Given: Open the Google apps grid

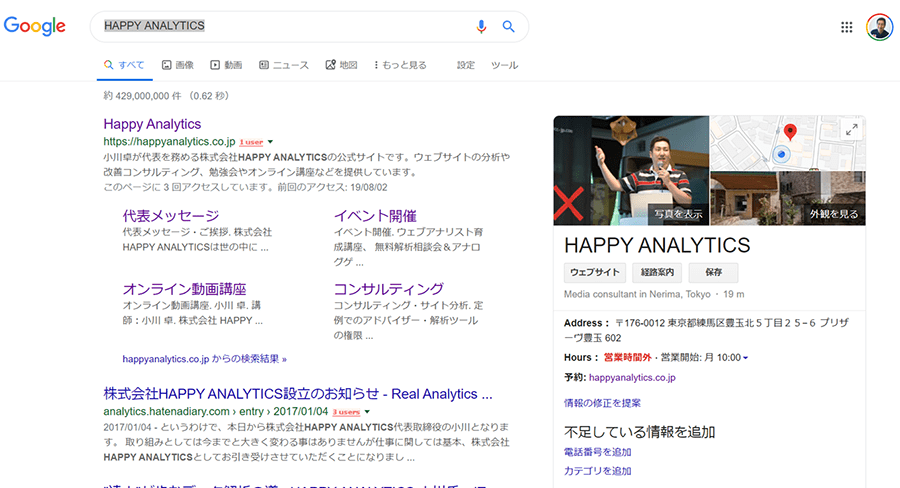Looking at the screenshot, I should pyautogui.click(x=847, y=27).
